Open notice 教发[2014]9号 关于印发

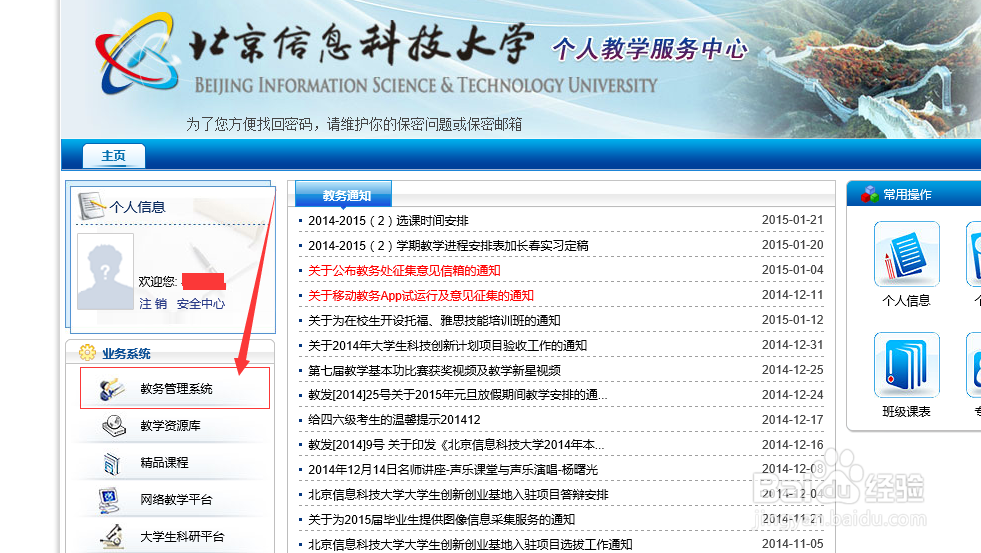456,445
